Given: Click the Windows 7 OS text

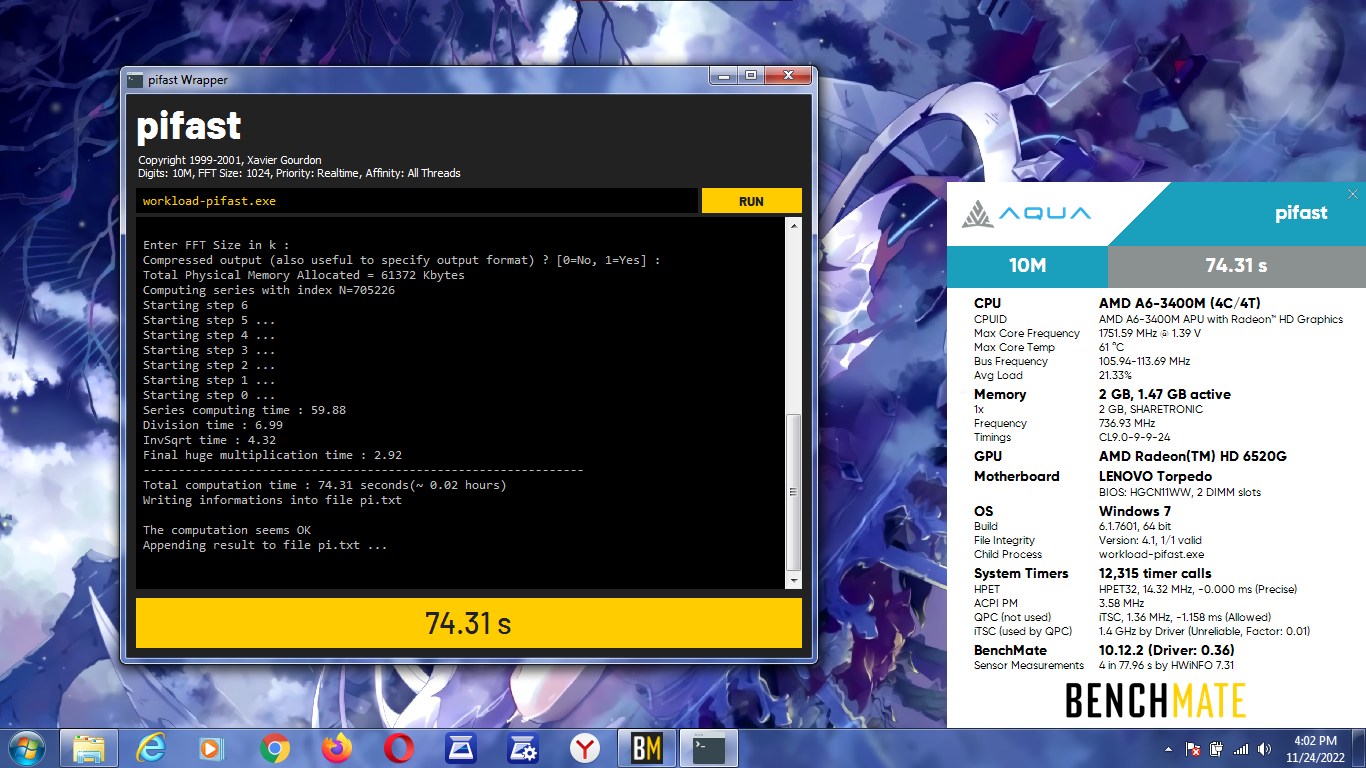Looking at the screenshot, I should pyautogui.click(x=1135, y=511).
